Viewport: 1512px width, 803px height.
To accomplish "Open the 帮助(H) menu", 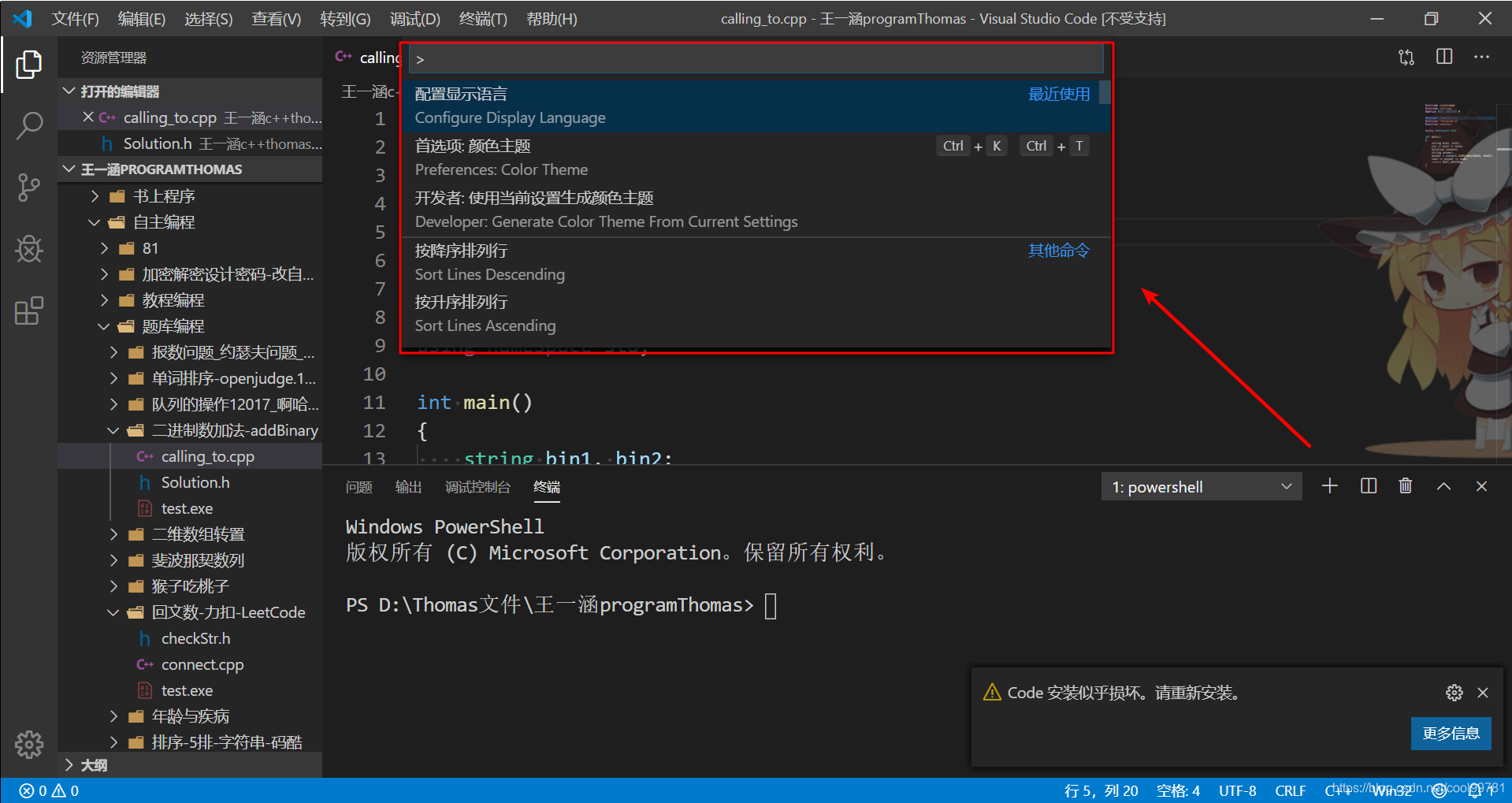I will coord(552,19).
